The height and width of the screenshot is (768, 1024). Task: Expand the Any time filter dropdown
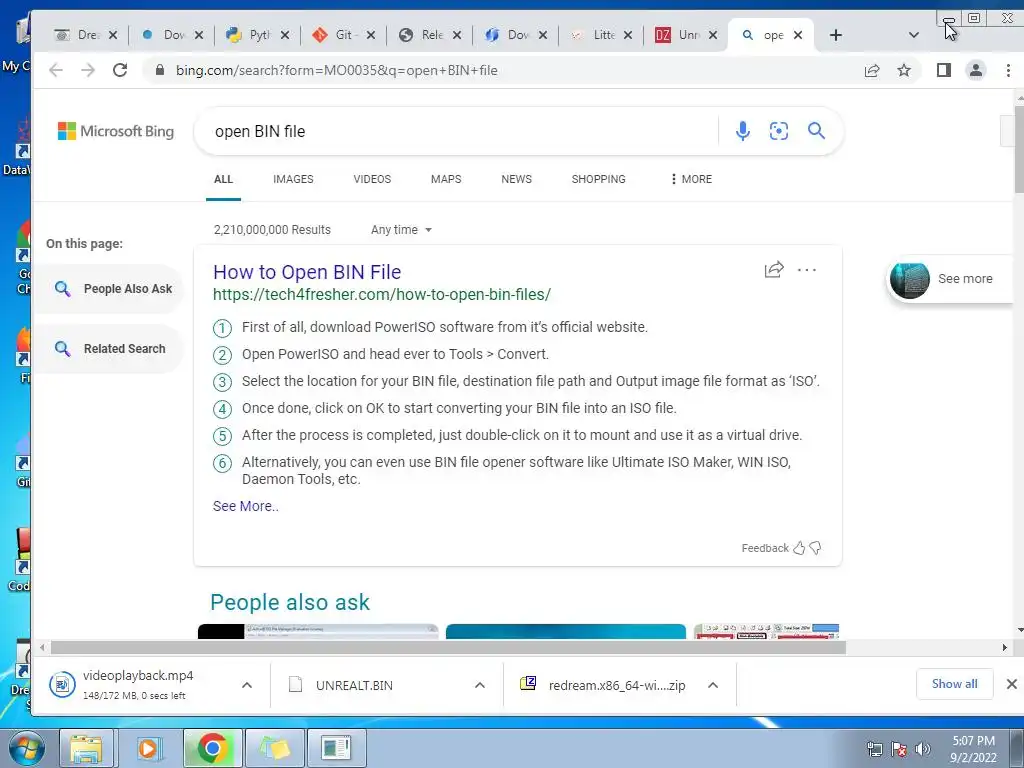click(401, 230)
